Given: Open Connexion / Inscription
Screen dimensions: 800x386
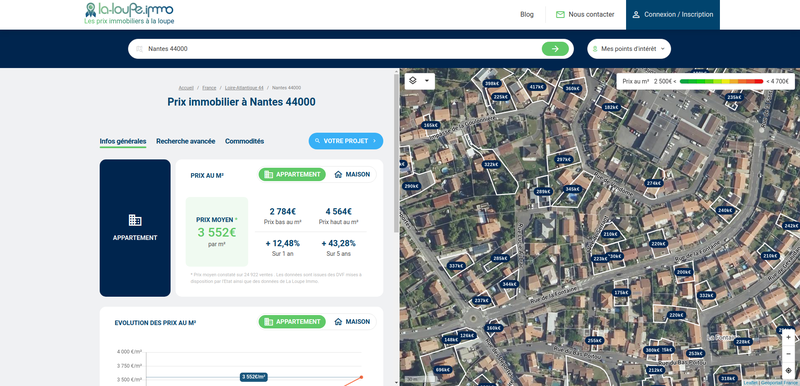Looking at the screenshot, I should pyautogui.click(x=673, y=15).
